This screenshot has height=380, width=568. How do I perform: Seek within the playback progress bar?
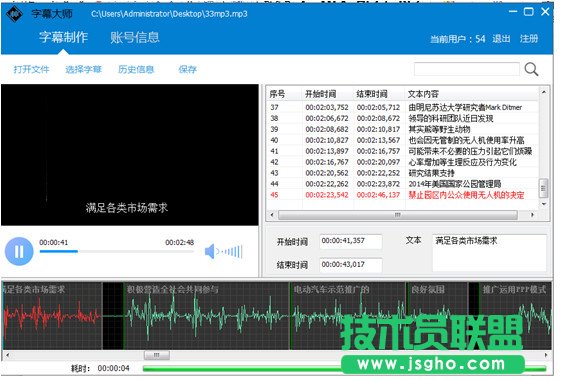117,251
